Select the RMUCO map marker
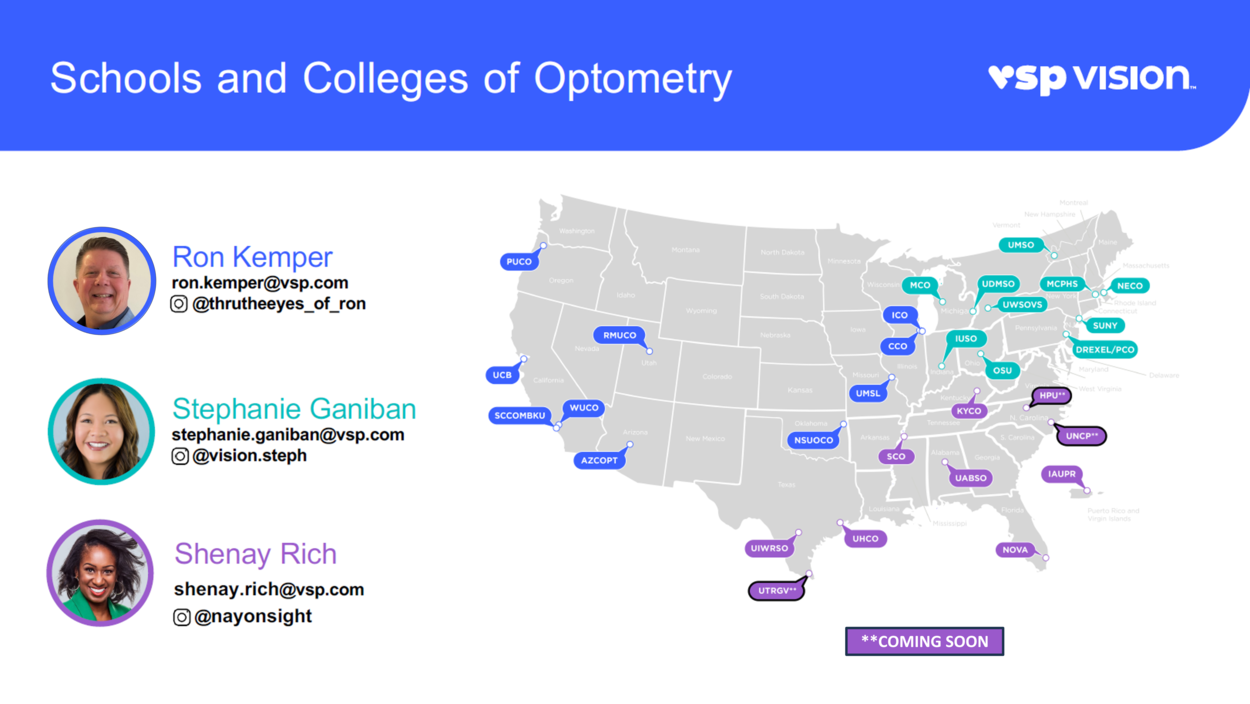Viewport: 1250px width, 704px height. point(620,335)
